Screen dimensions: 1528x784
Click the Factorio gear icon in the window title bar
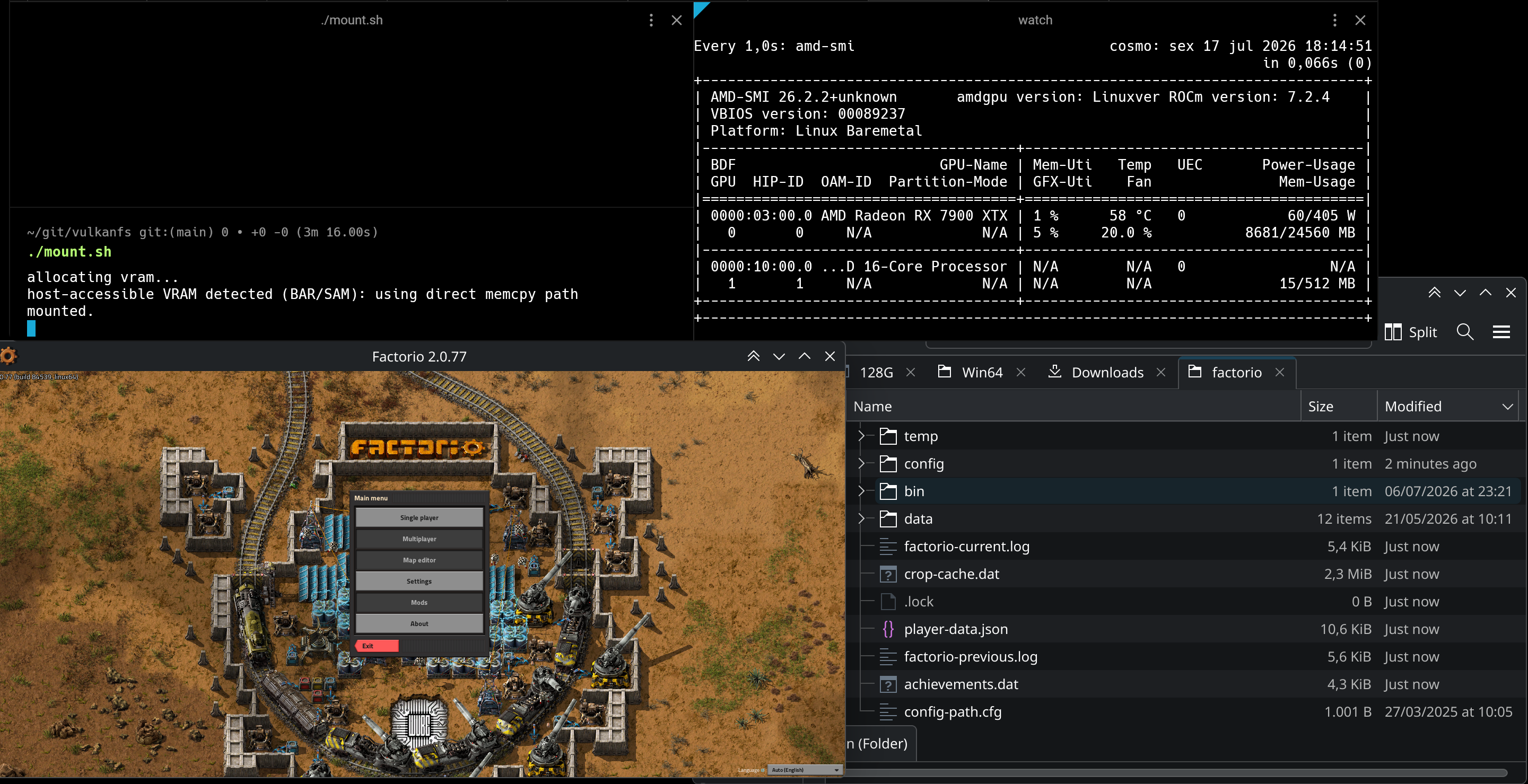point(8,356)
